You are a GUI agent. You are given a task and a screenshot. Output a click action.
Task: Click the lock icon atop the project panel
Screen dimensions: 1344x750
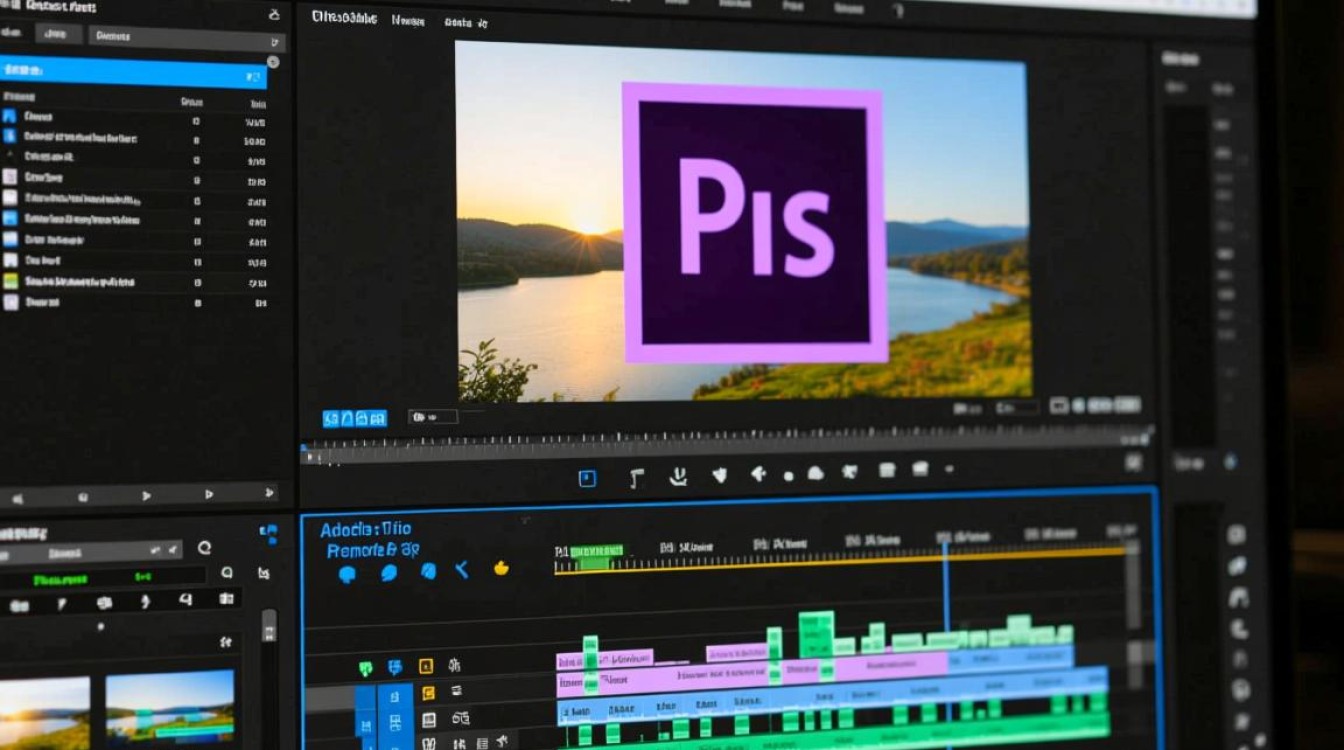[x=275, y=15]
